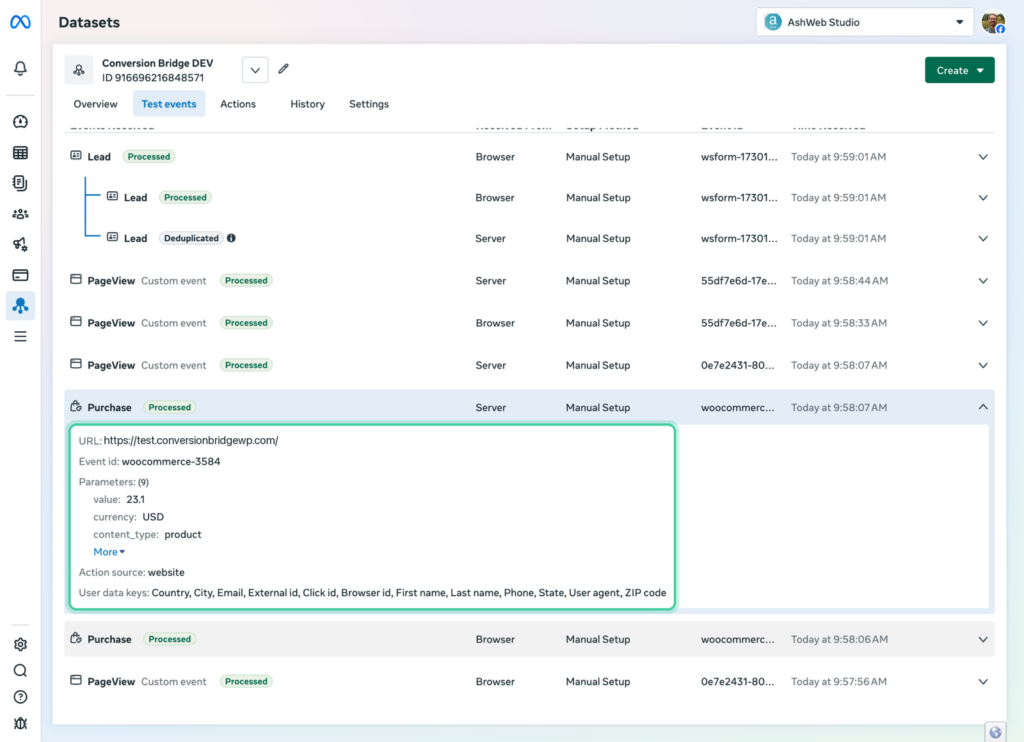Expand the nested Lead Browser row
This screenshot has width=1024, height=742.
(x=982, y=197)
